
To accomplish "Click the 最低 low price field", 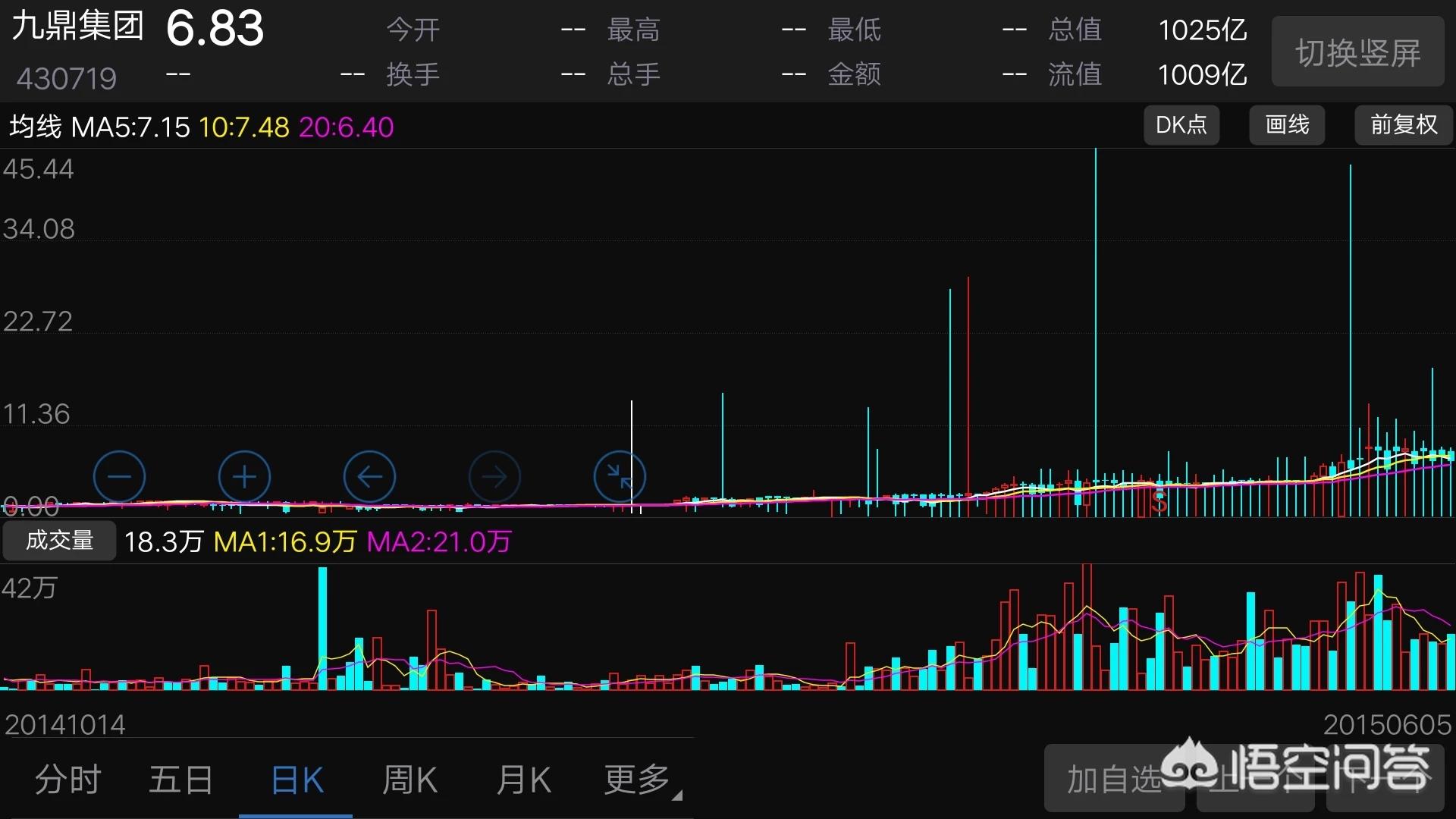I will 927,30.
